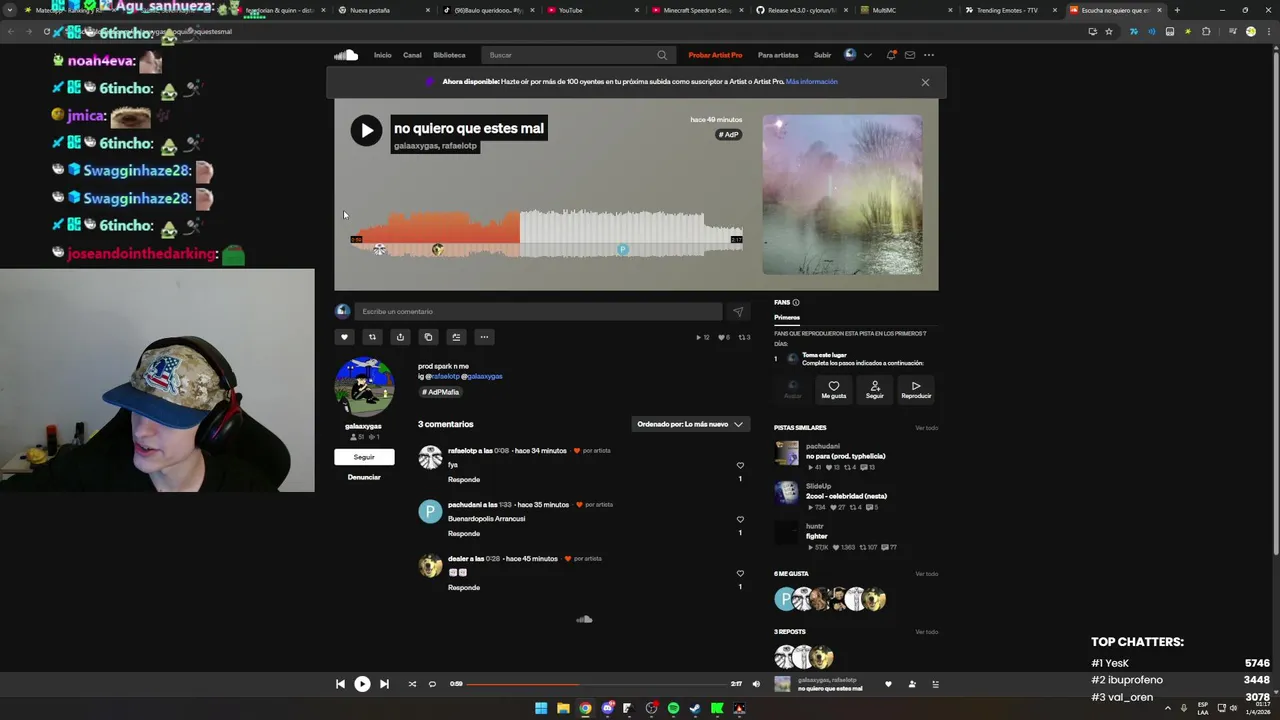
Task: Open galaaxygas profile avatar image
Action: tap(364, 387)
